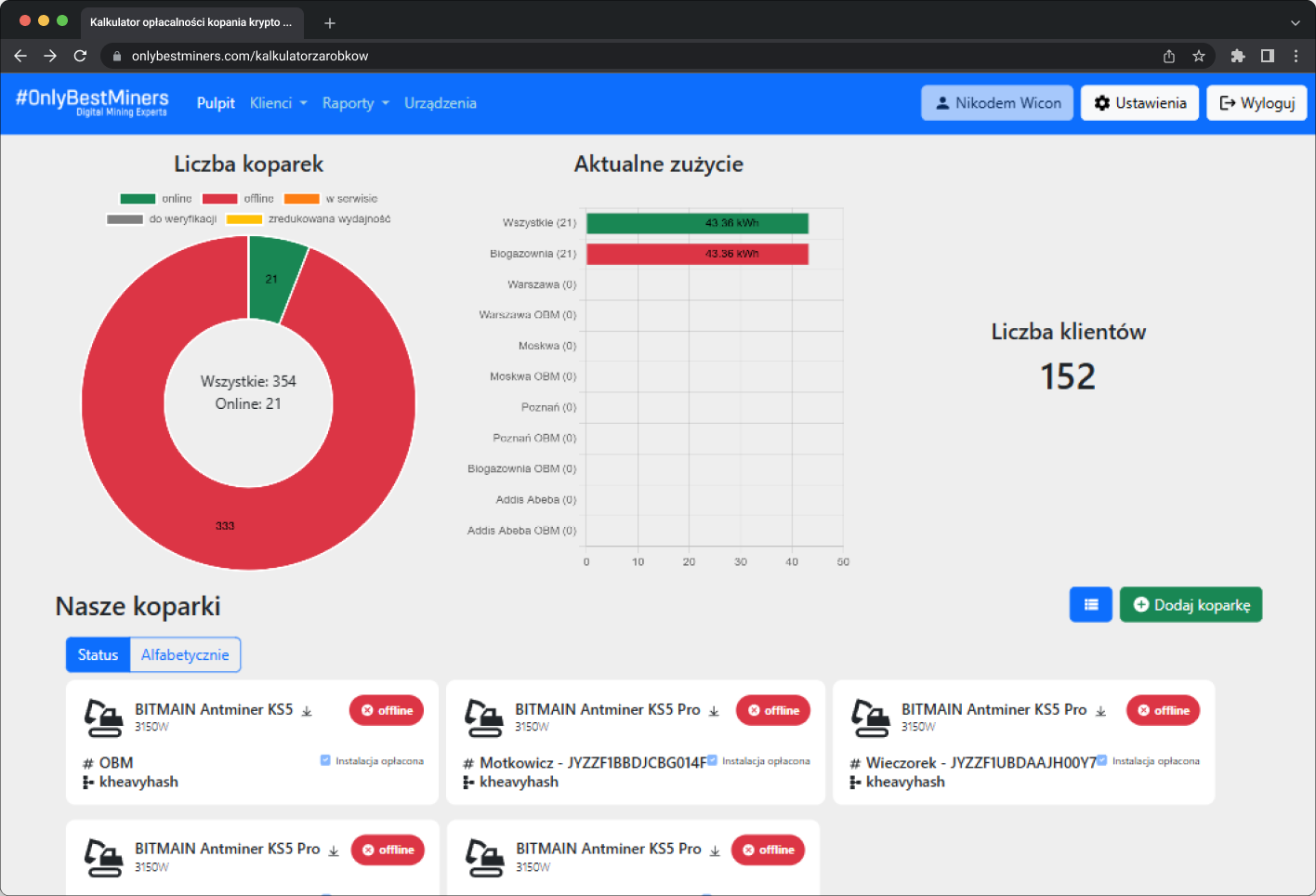
Task: Click the gear icon on the Ustawienia button
Action: [1102, 102]
